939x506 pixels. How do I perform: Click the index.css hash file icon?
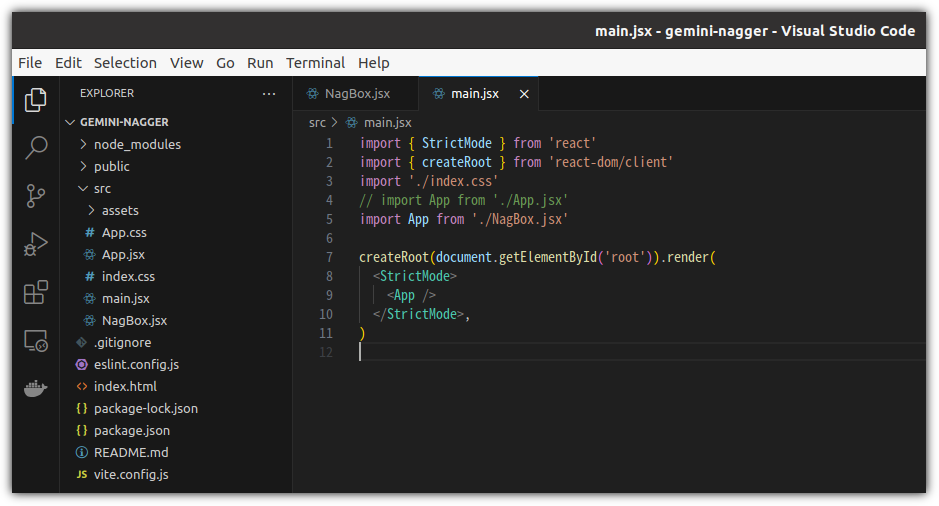pos(89,277)
